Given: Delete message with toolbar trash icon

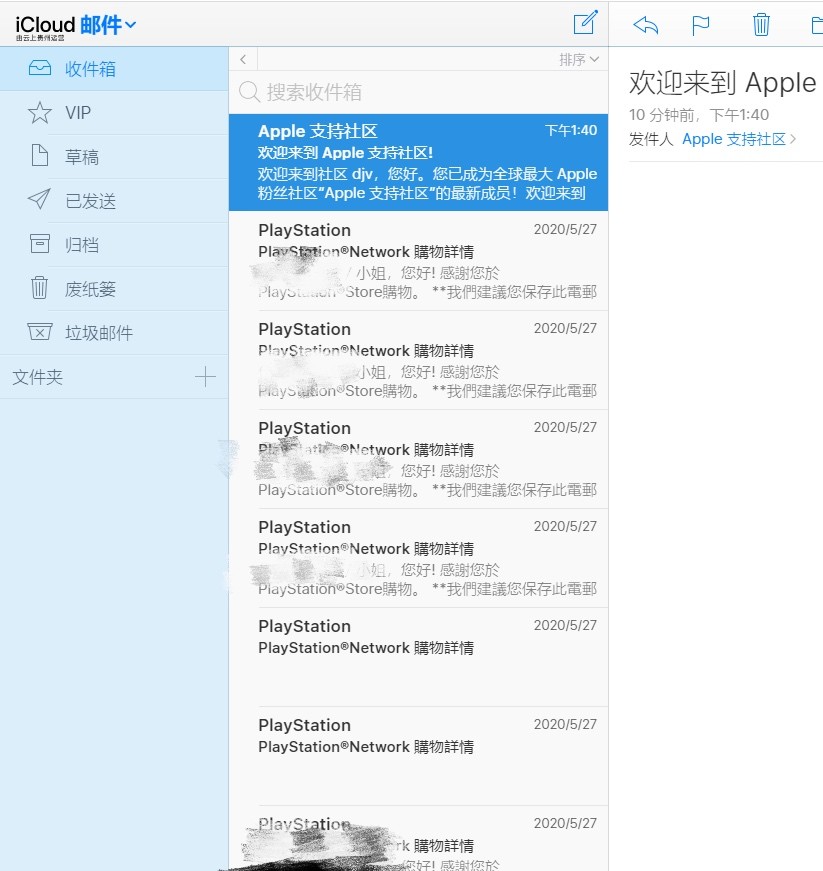Looking at the screenshot, I should (x=761, y=24).
